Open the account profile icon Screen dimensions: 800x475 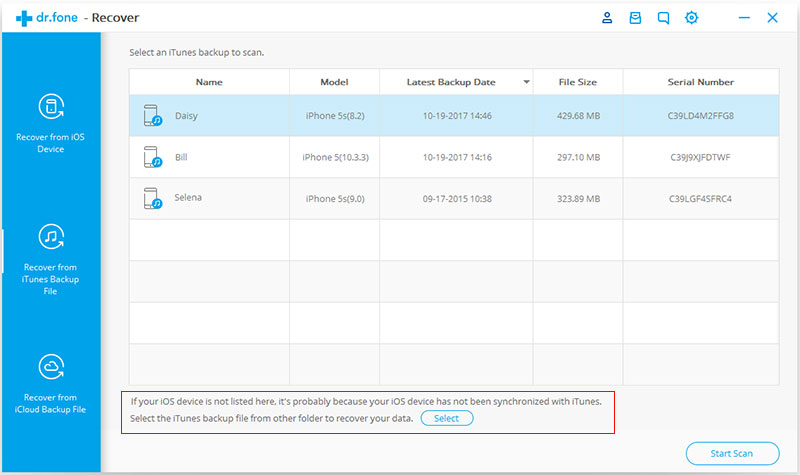(x=607, y=18)
